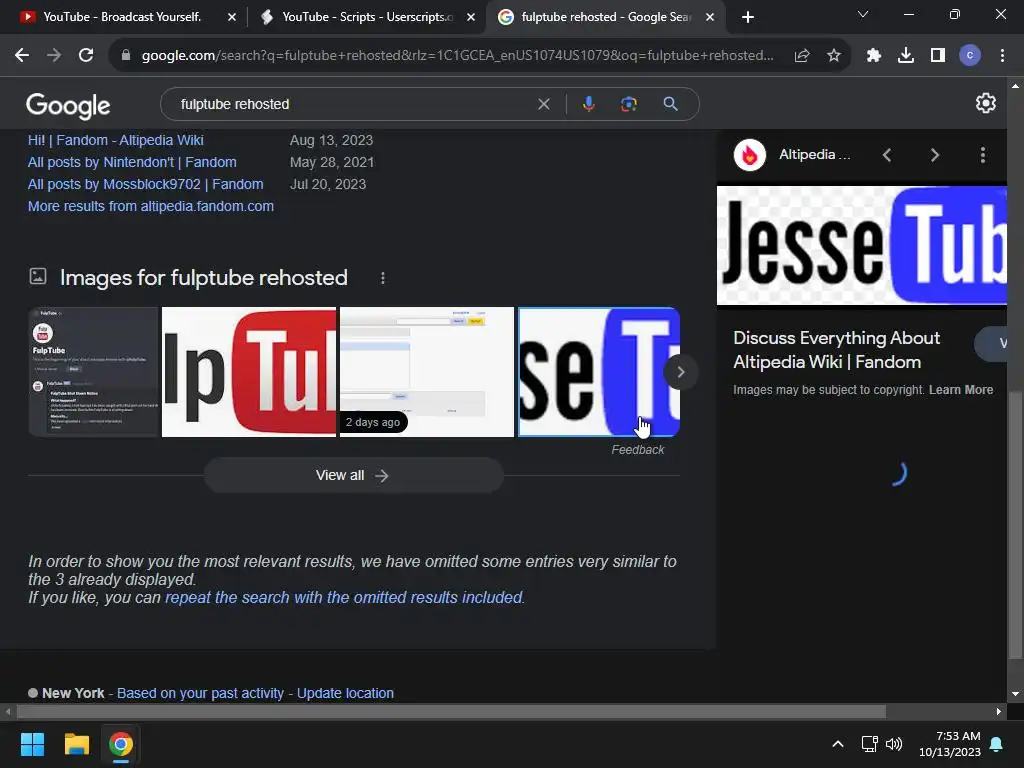Open Discuss Everything About Altipedia Wiki title

click(x=837, y=350)
